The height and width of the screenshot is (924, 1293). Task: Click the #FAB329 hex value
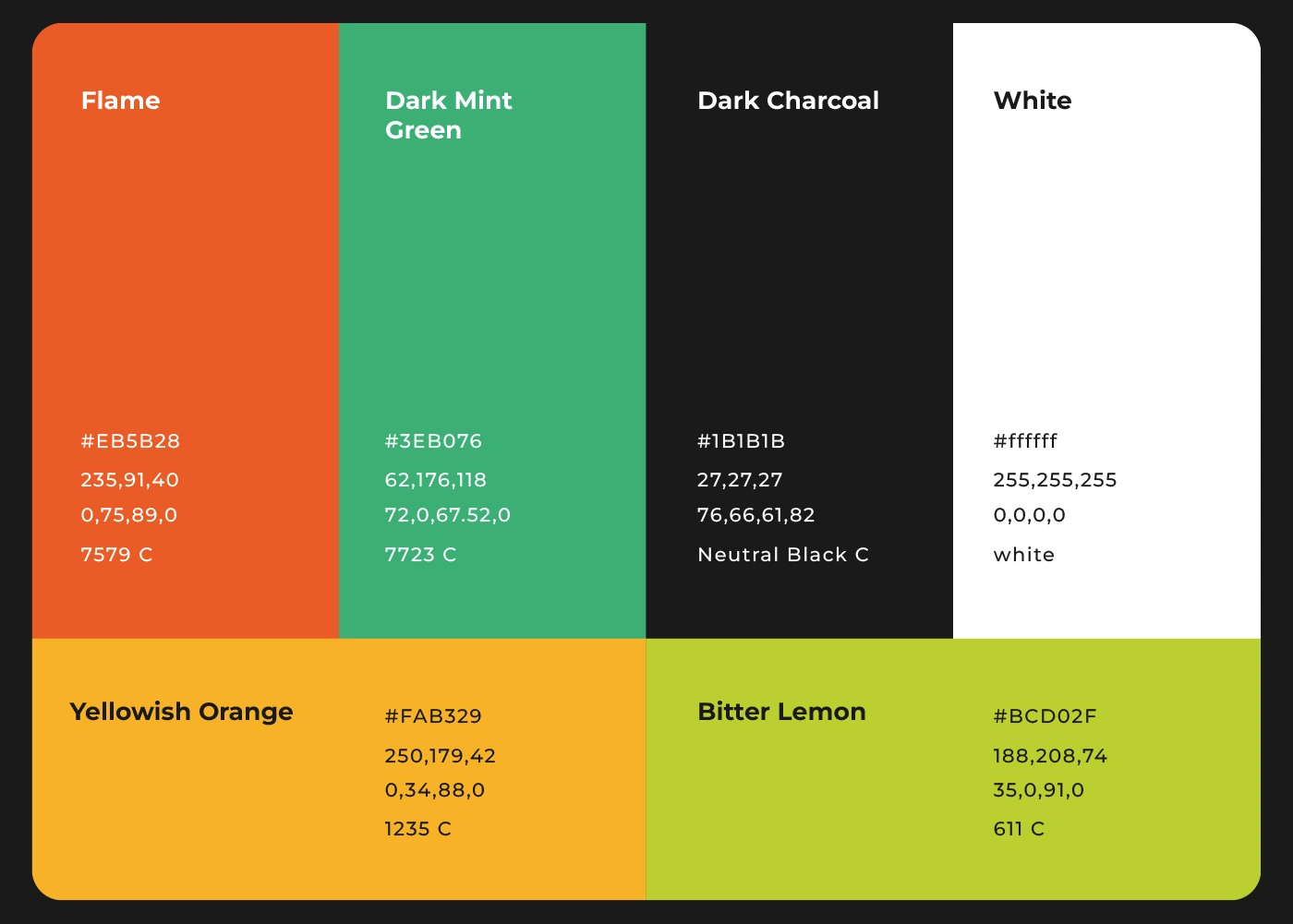[x=433, y=716]
